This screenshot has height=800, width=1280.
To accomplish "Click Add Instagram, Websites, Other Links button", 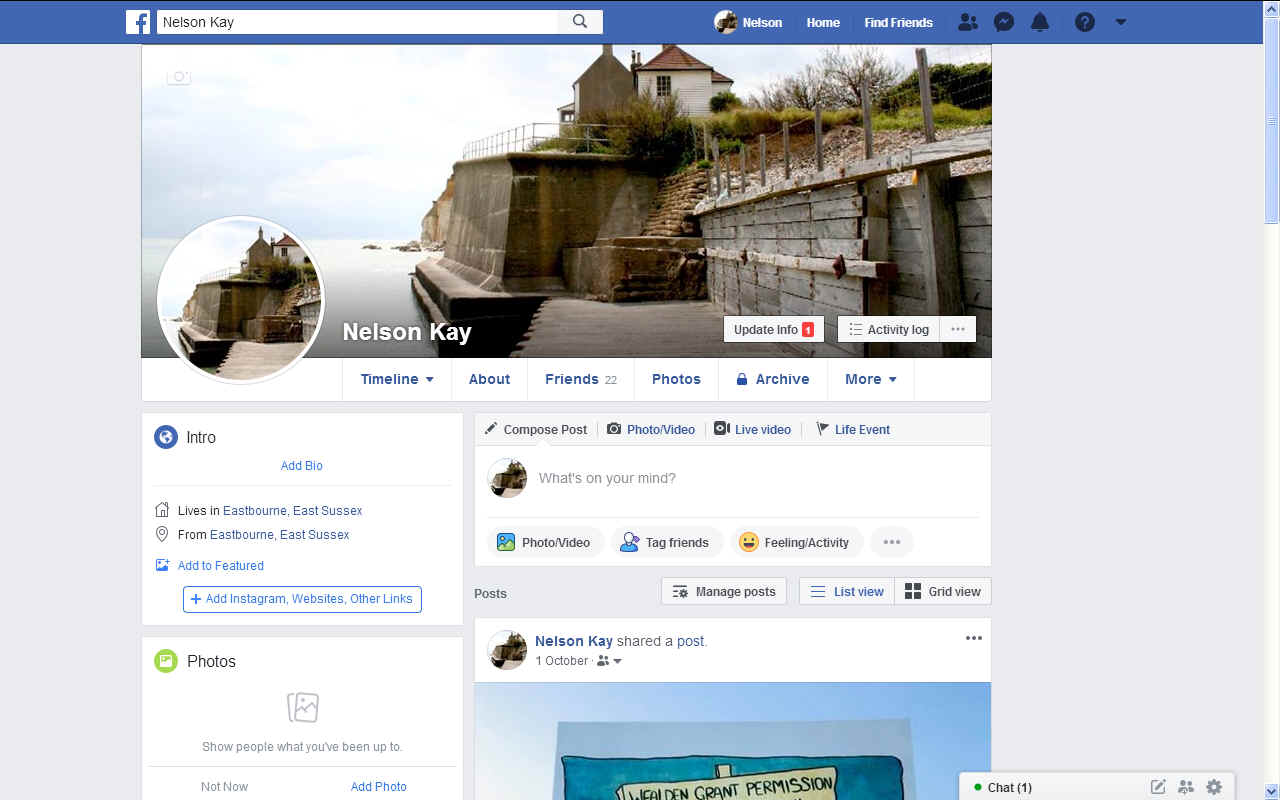I will coord(302,599).
